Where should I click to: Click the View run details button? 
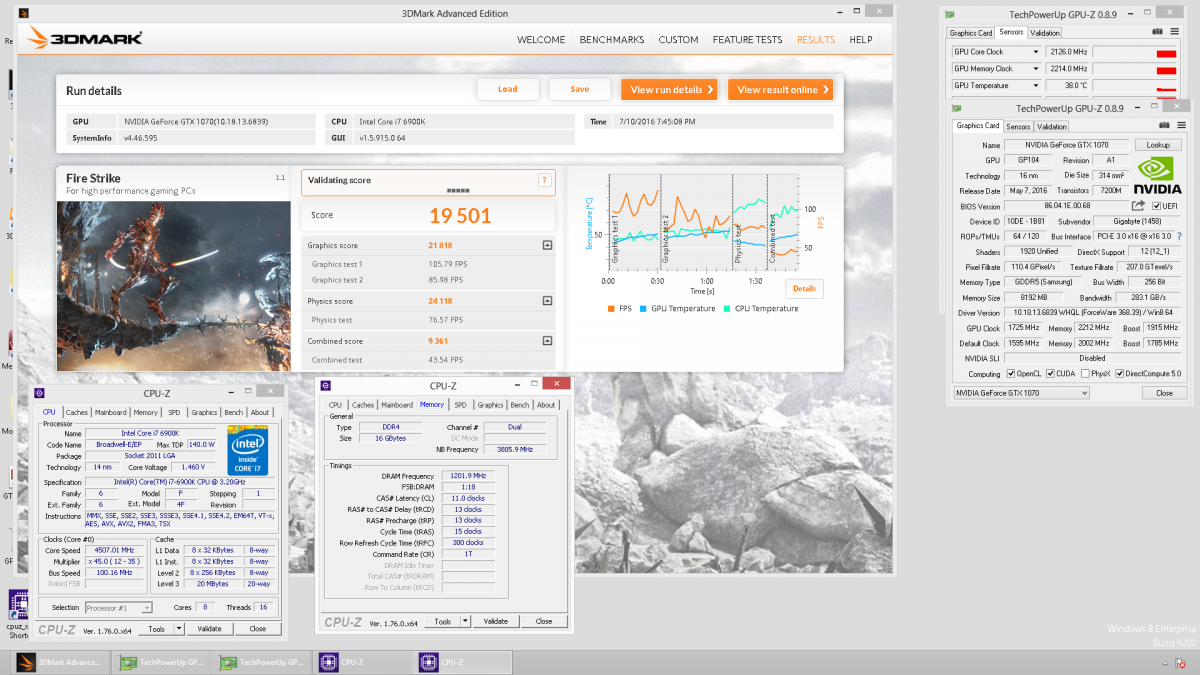669,89
